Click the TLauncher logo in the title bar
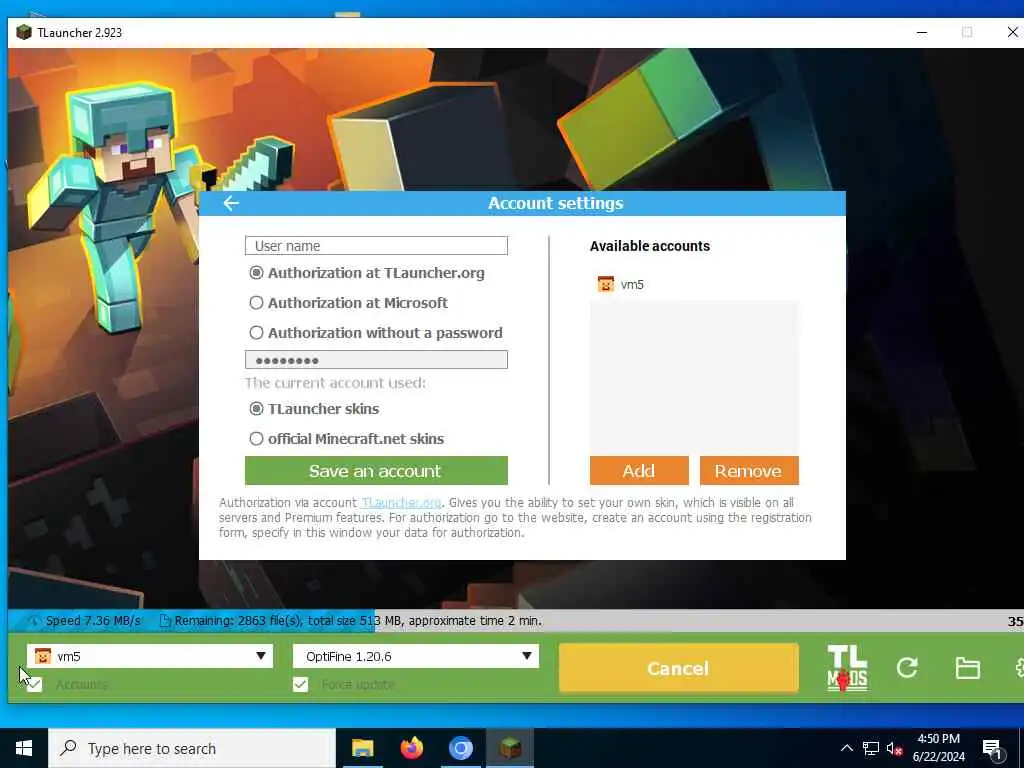Viewport: 1024px width, 768px height. click(24, 32)
